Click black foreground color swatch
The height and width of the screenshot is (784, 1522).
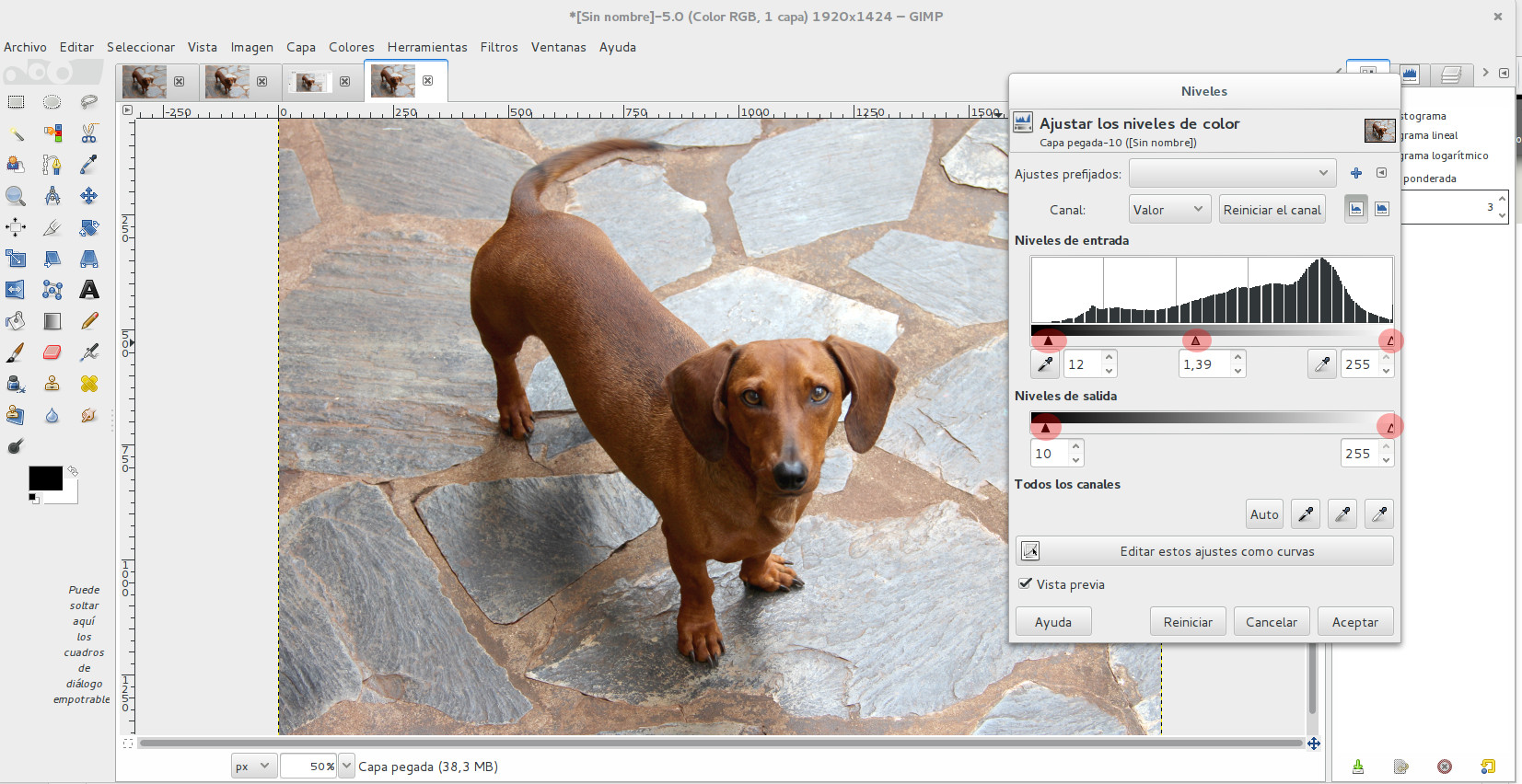45,478
